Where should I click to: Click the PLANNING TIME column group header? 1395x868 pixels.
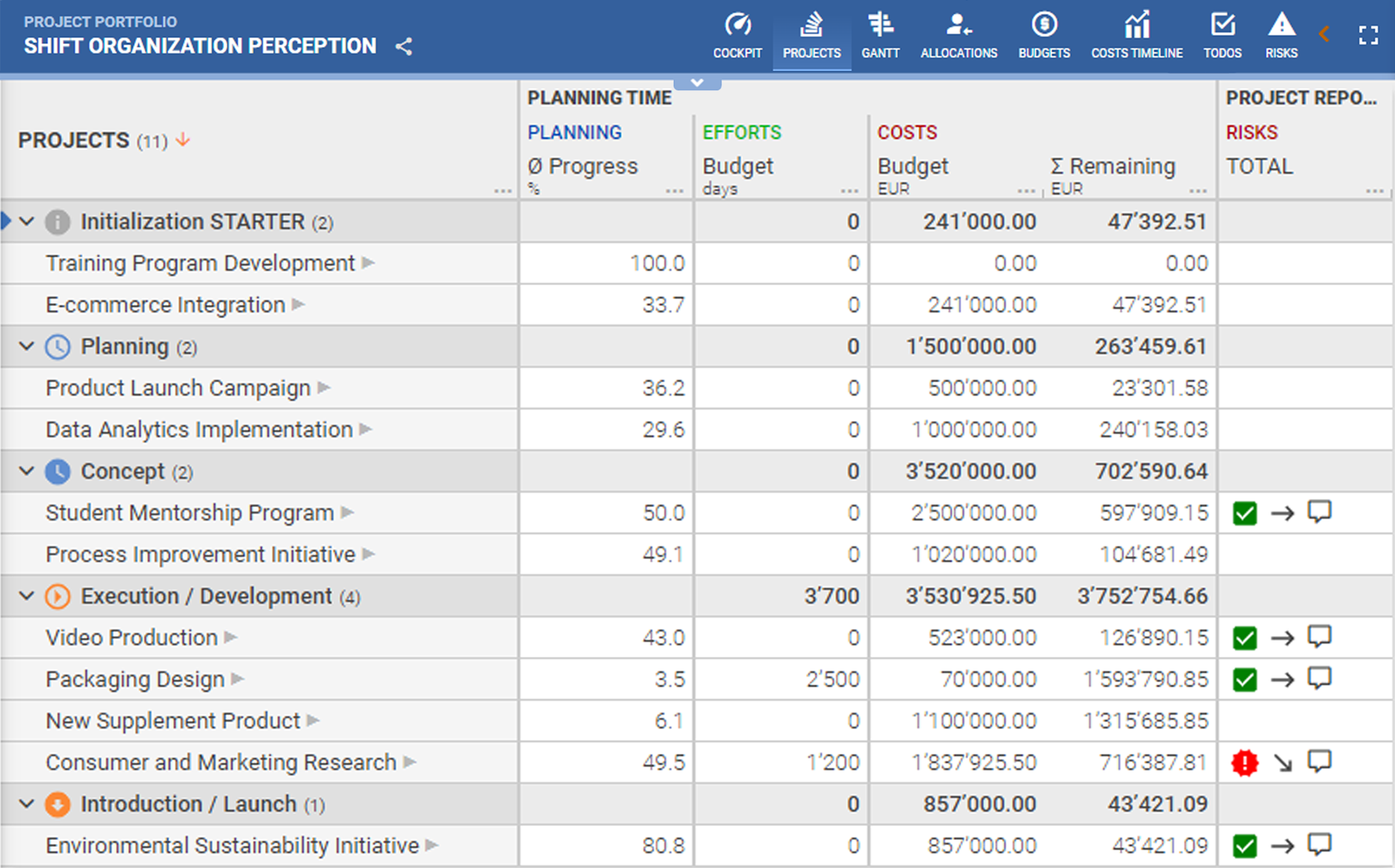[x=599, y=98]
